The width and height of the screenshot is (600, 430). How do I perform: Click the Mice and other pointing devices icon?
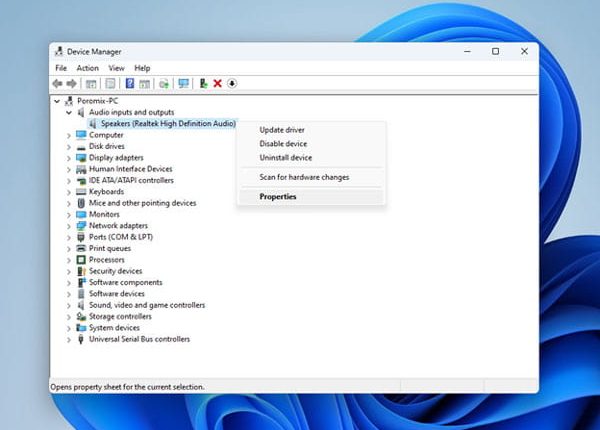pyautogui.click(x=81, y=203)
